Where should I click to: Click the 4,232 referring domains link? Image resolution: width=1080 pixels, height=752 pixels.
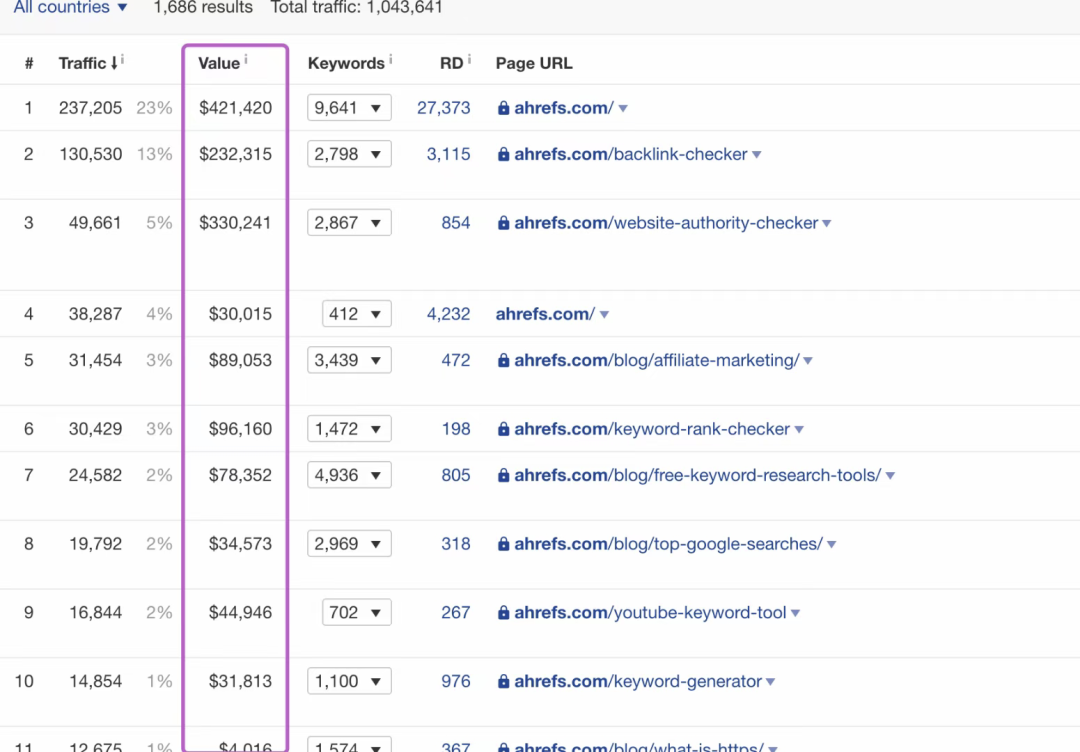pyautogui.click(x=448, y=314)
